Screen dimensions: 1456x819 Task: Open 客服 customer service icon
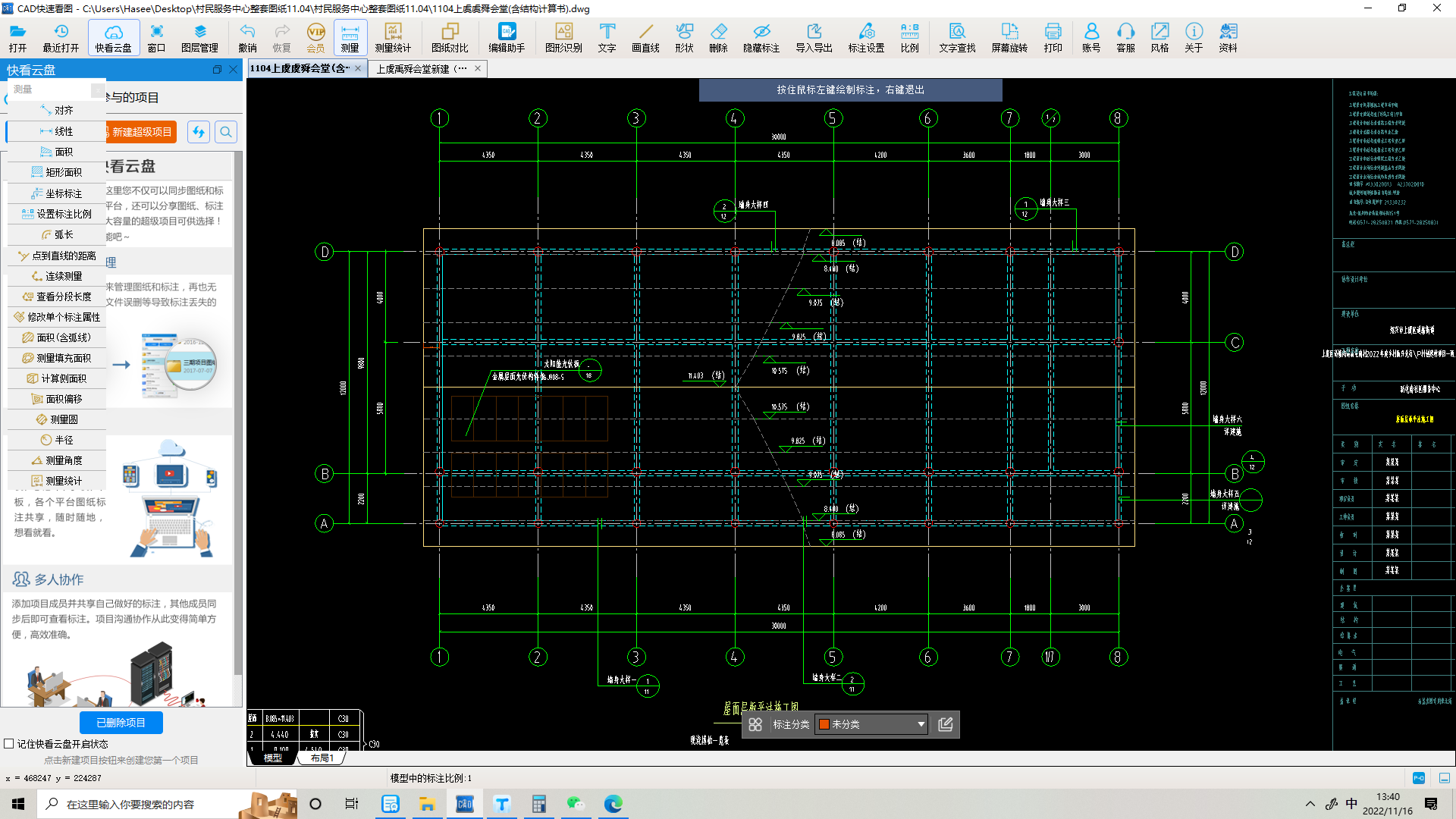pos(1125,37)
